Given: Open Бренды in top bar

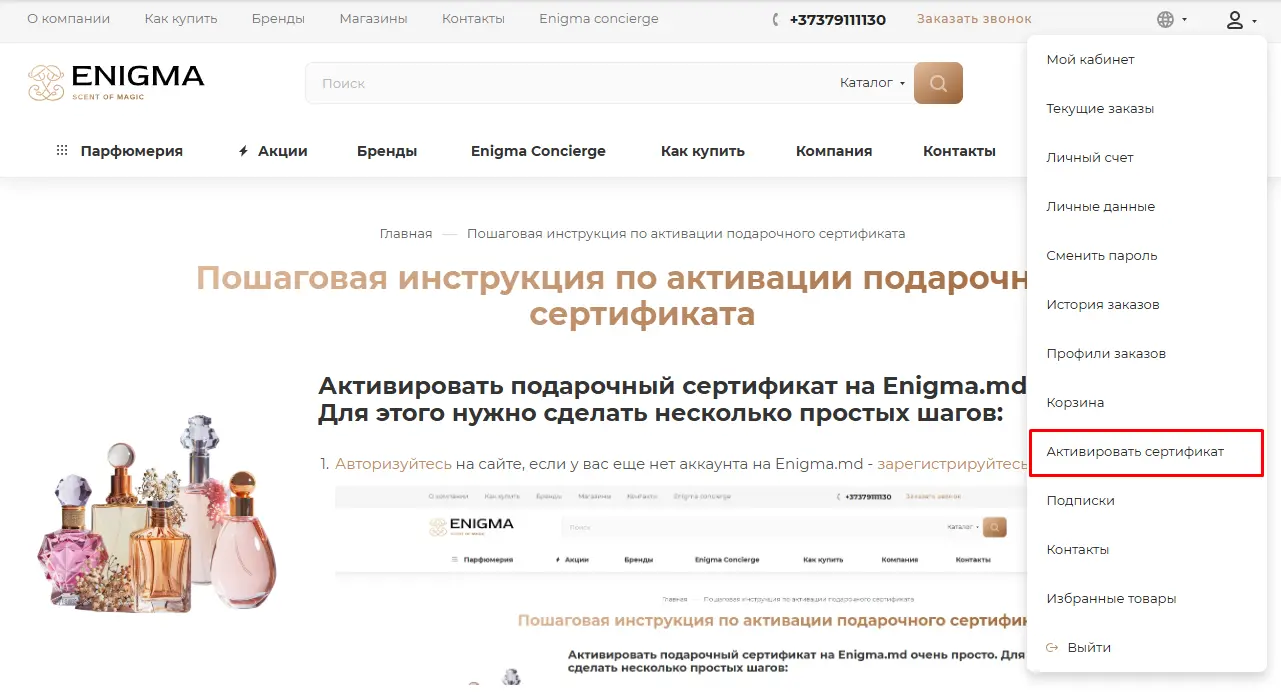Looking at the screenshot, I should 278,19.
